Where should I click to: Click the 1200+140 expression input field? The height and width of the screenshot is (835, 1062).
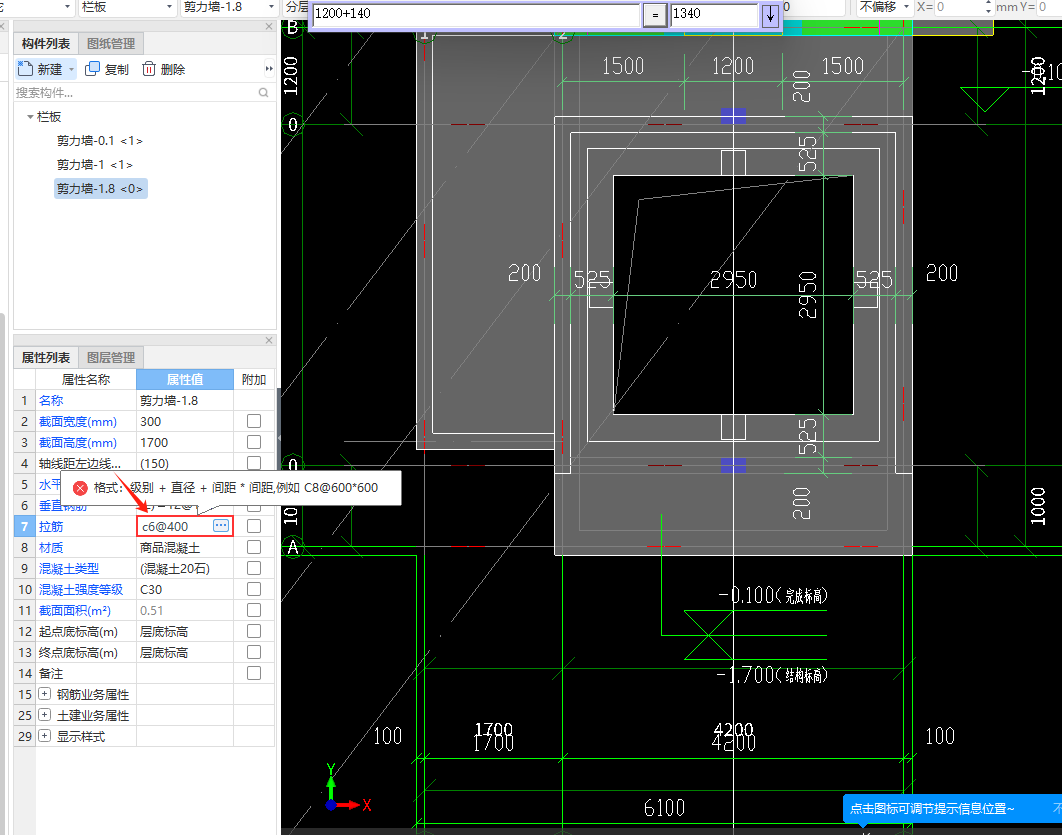coord(476,14)
